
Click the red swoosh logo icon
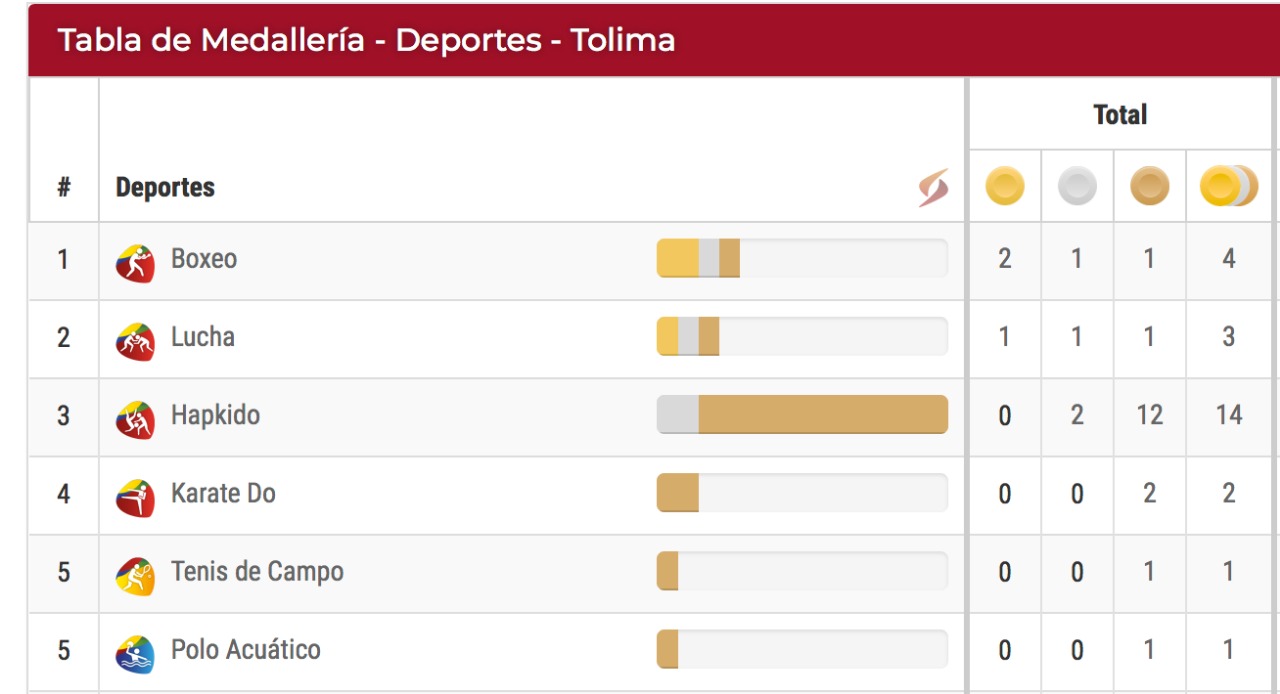point(933,187)
